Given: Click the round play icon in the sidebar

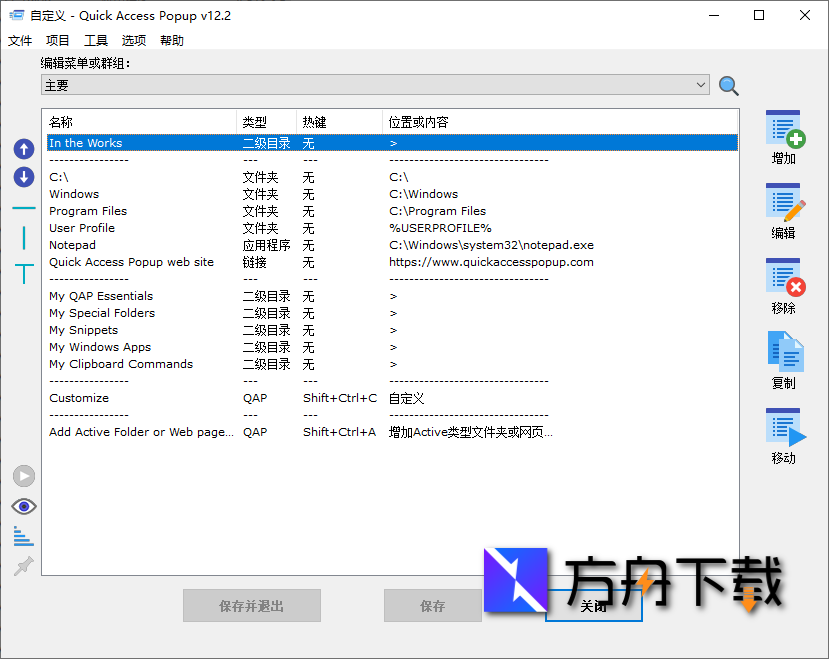Looking at the screenshot, I should pyautogui.click(x=23, y=475).
